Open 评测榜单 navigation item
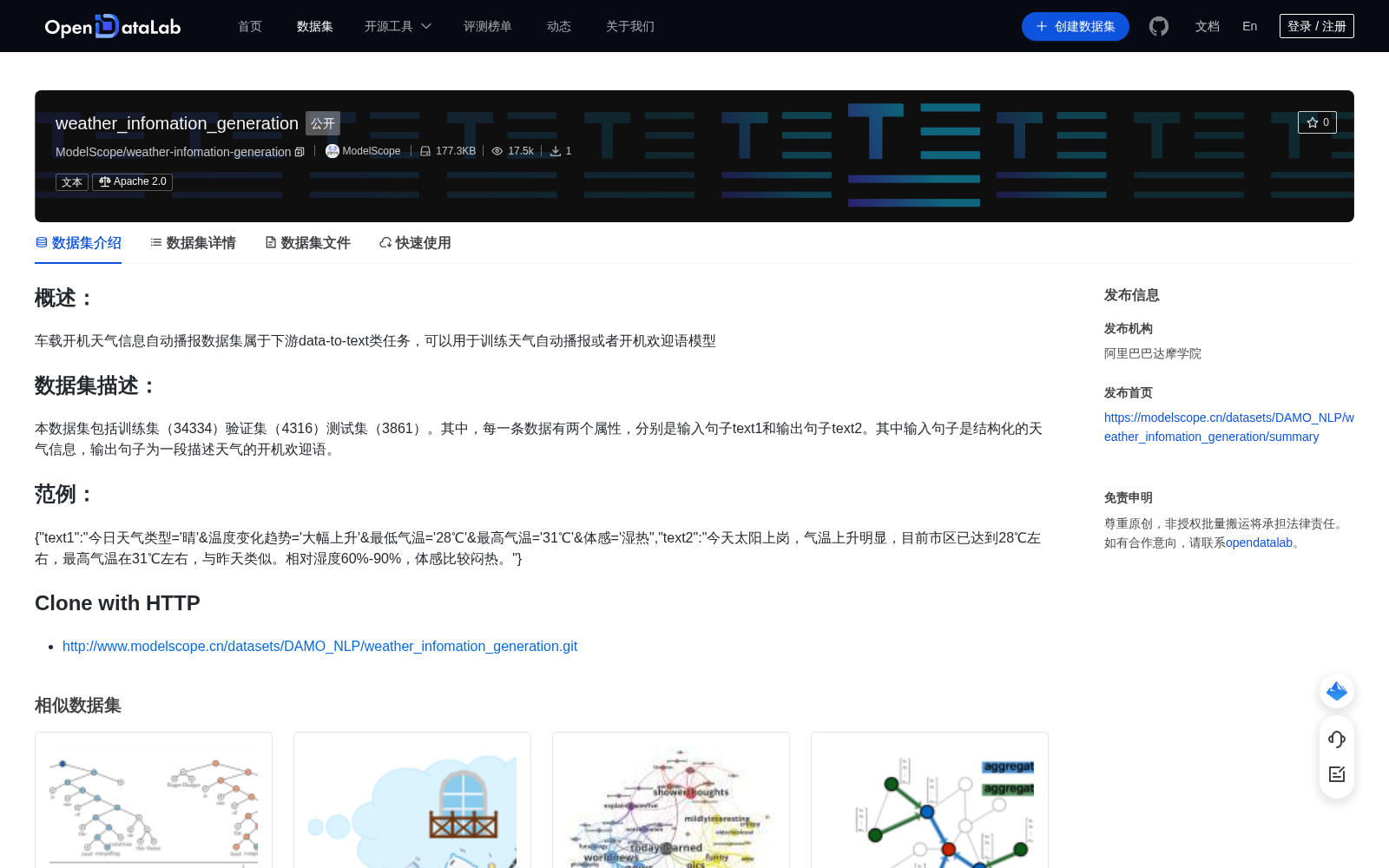 click(488, 26)
